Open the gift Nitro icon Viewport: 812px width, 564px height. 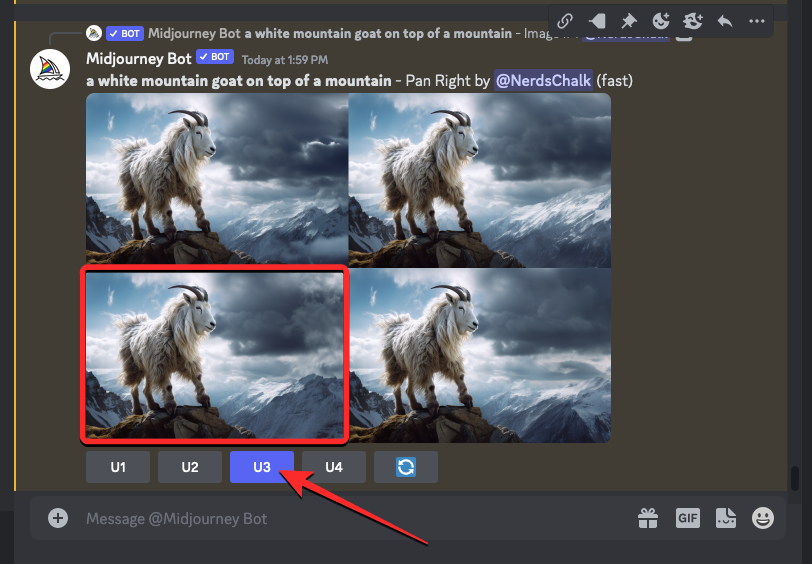click(x=648, y=518)
